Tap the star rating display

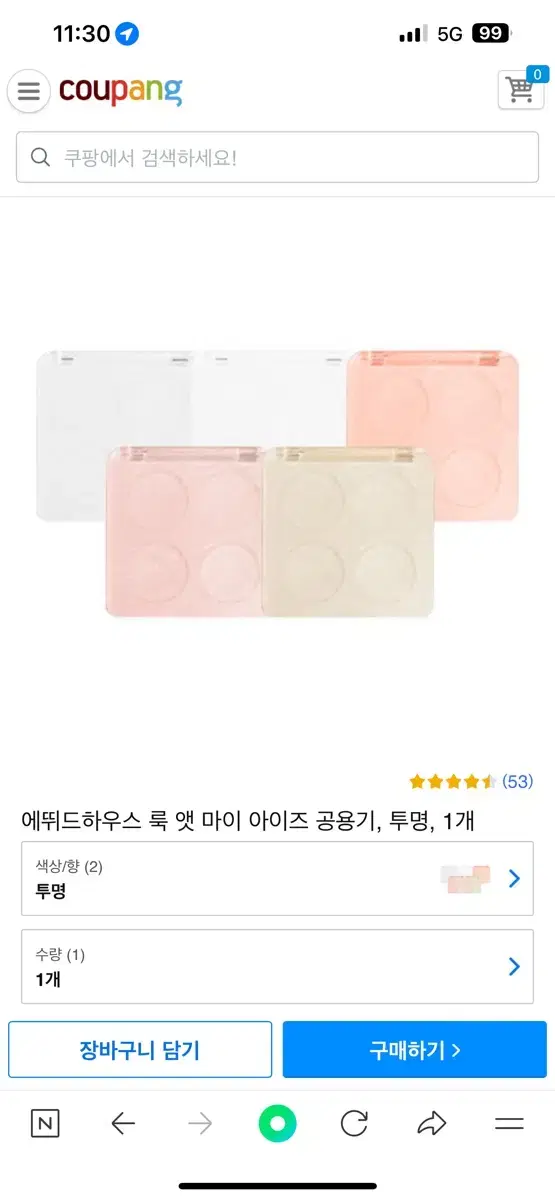click(452, 781)
